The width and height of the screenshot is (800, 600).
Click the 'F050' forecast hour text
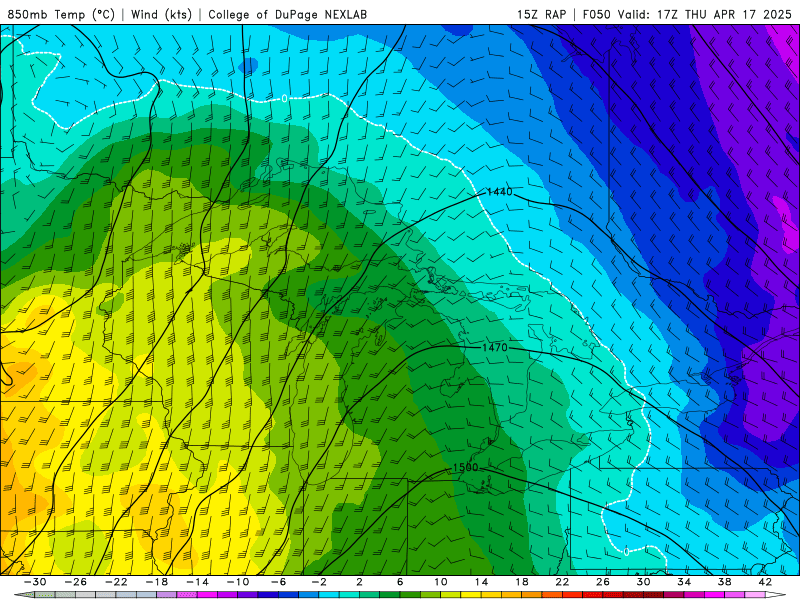(x=596, y=14)
